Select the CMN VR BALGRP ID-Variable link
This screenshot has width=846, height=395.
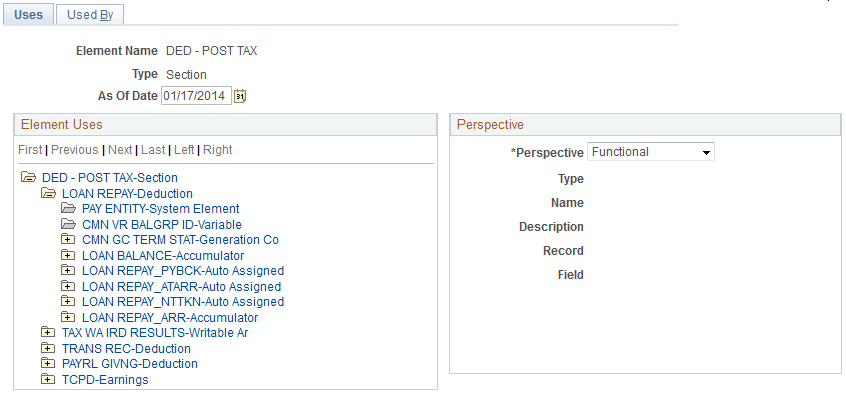[162, 224]
